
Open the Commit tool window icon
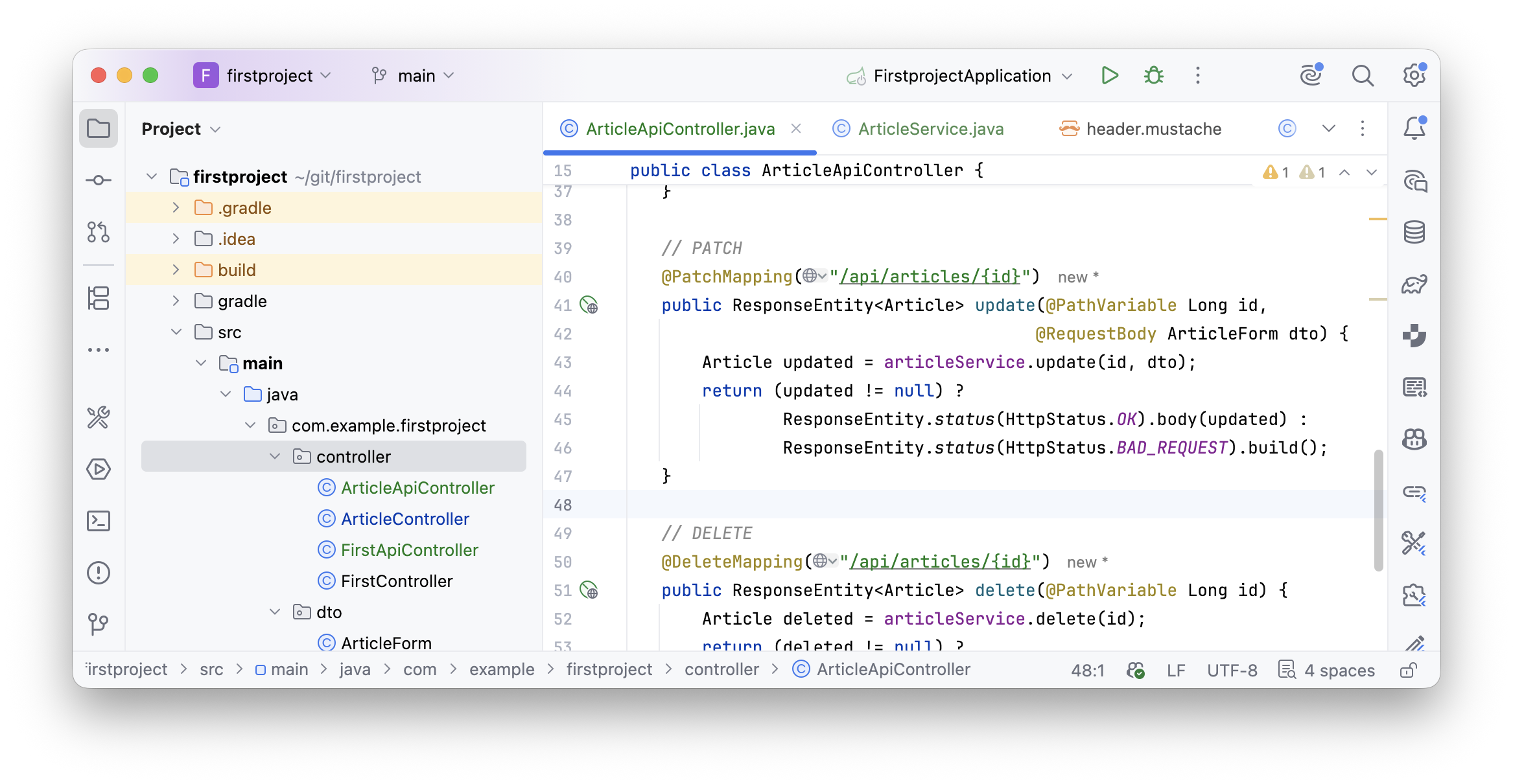[99, 180]
